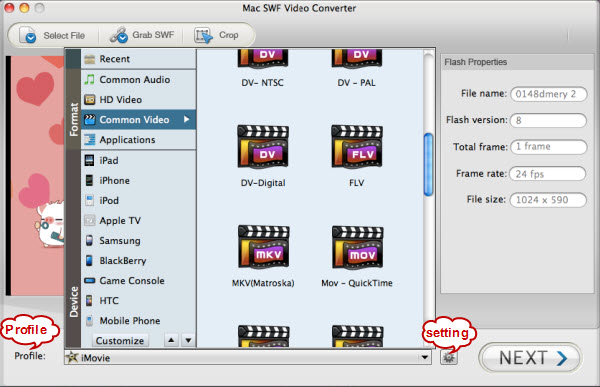The height and width of the screenshot is (387, 600).
Task: Choose the MKV(Matroska) format icon
Action: (x=264, y=247)
